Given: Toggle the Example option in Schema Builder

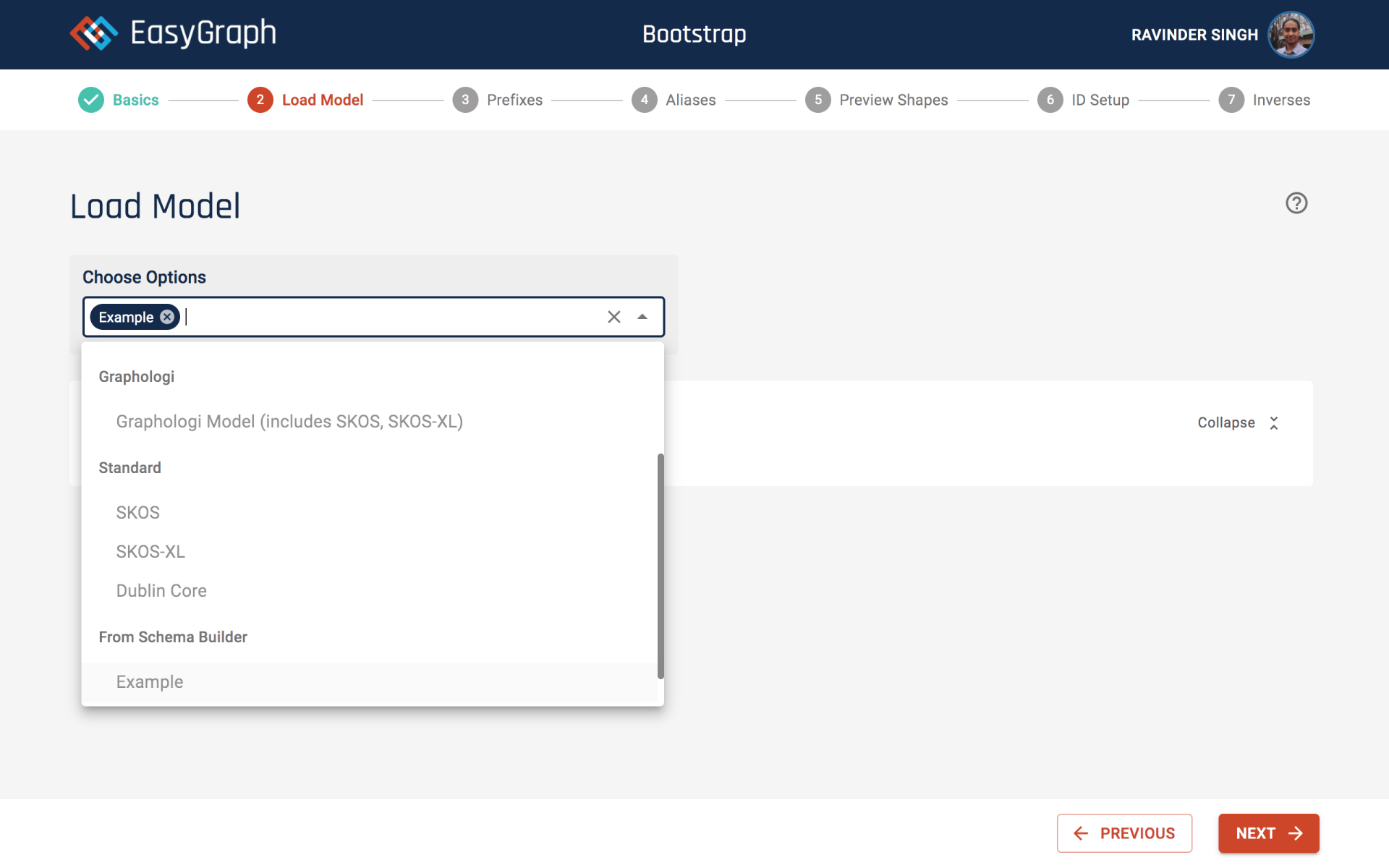Looking at the screenshot, I should [150, 682].
